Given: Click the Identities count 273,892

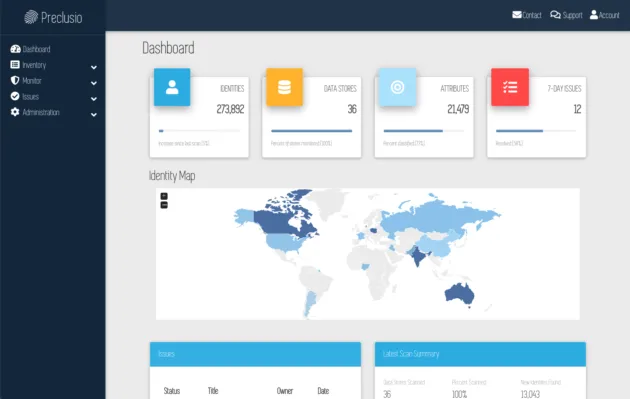Looking at the screenshot, I should click(x=230, y=109).
